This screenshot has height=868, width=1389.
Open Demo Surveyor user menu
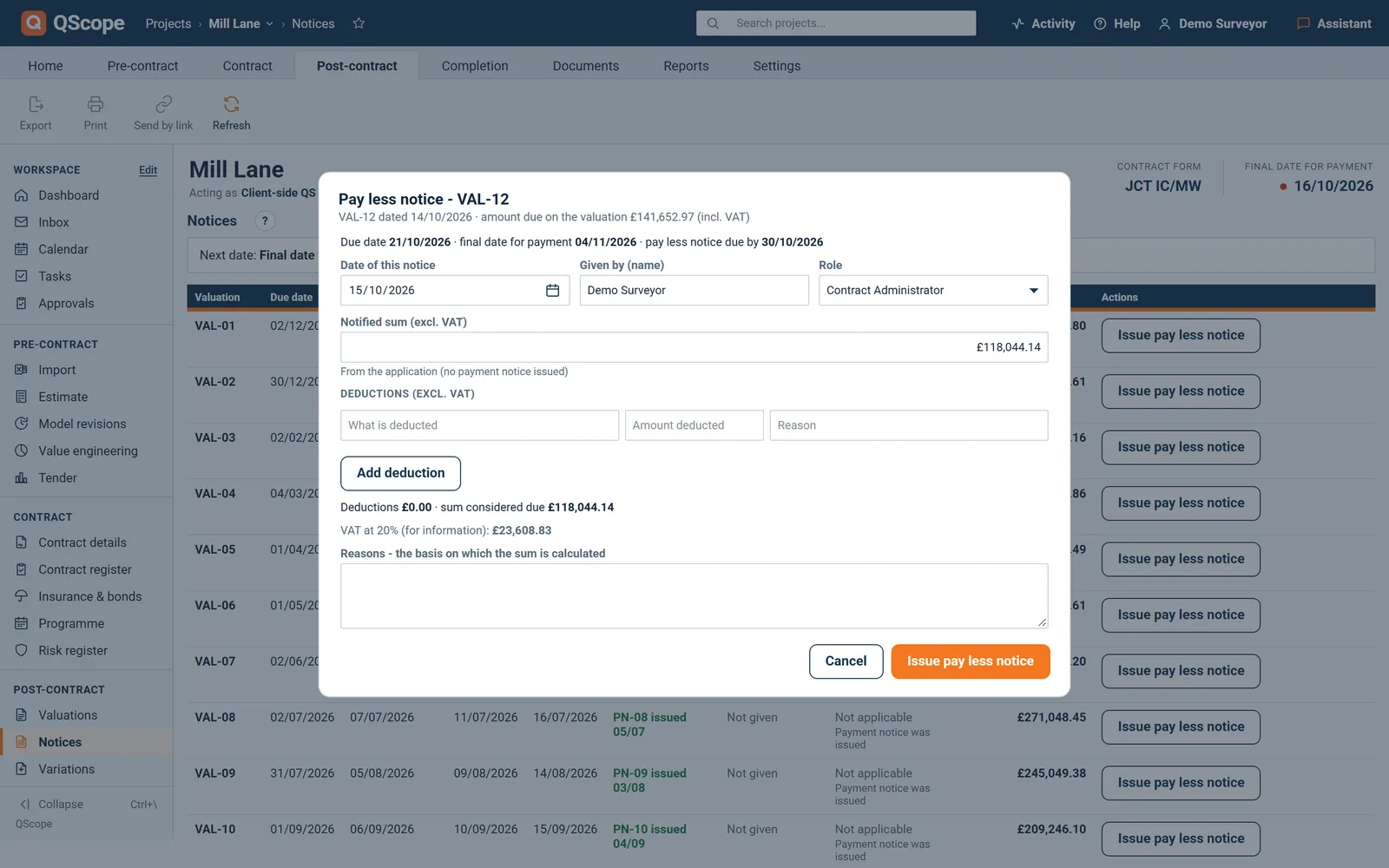[1213, 23]
